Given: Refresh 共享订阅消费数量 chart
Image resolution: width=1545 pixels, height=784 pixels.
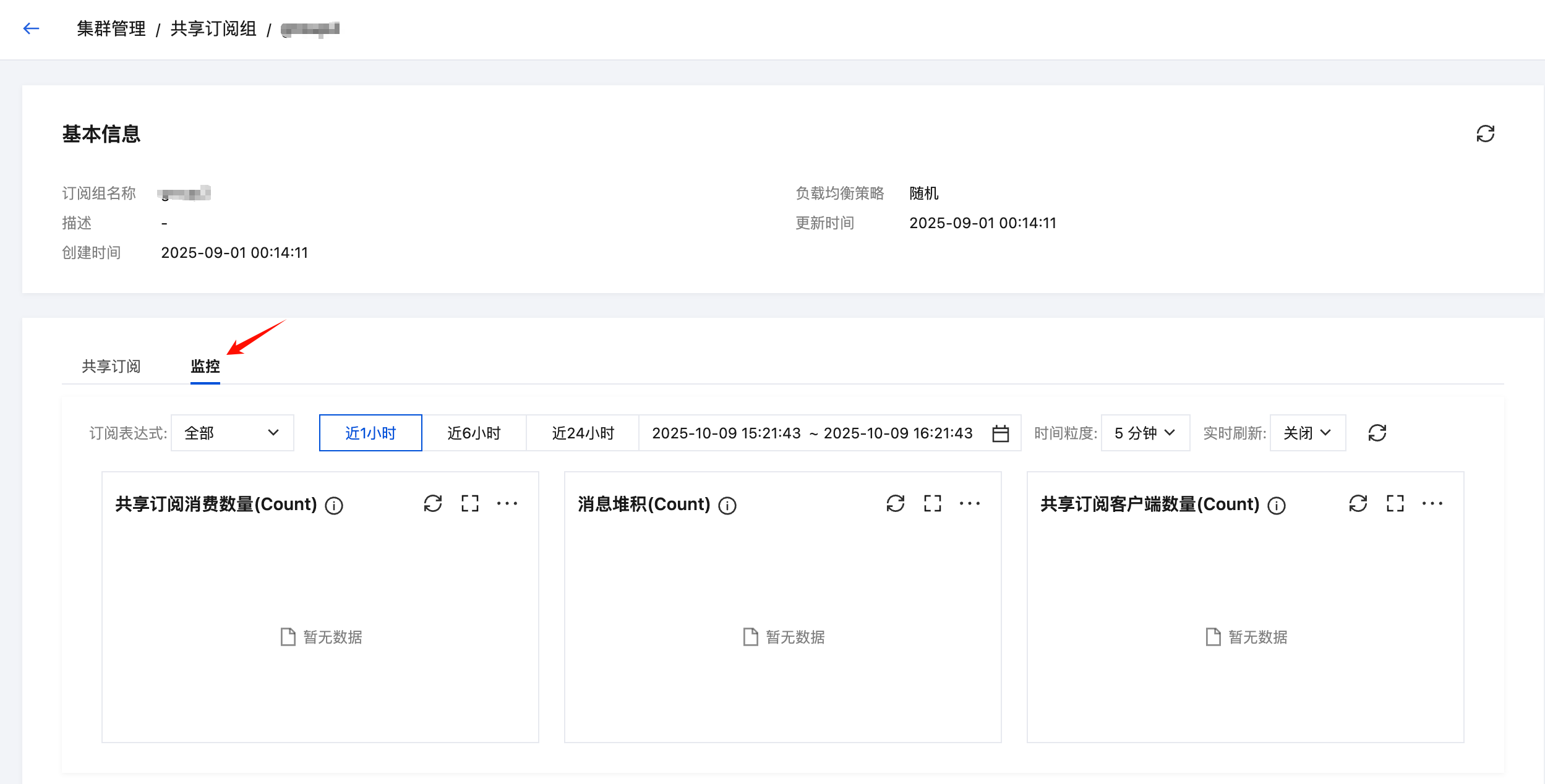Looking at the screenshot, I should (433, 503).
